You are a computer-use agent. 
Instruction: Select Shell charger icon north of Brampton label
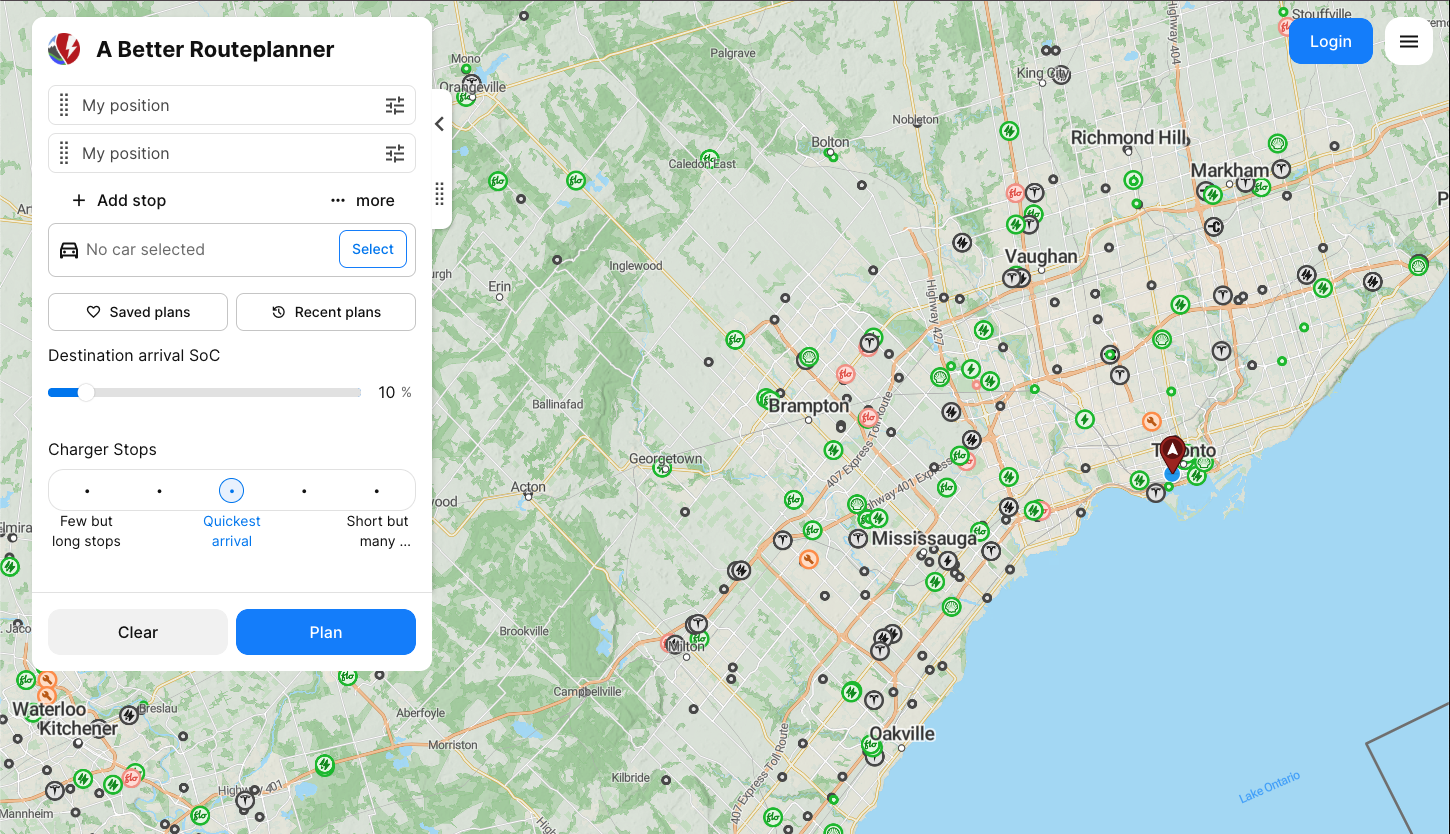coord(809,357)
